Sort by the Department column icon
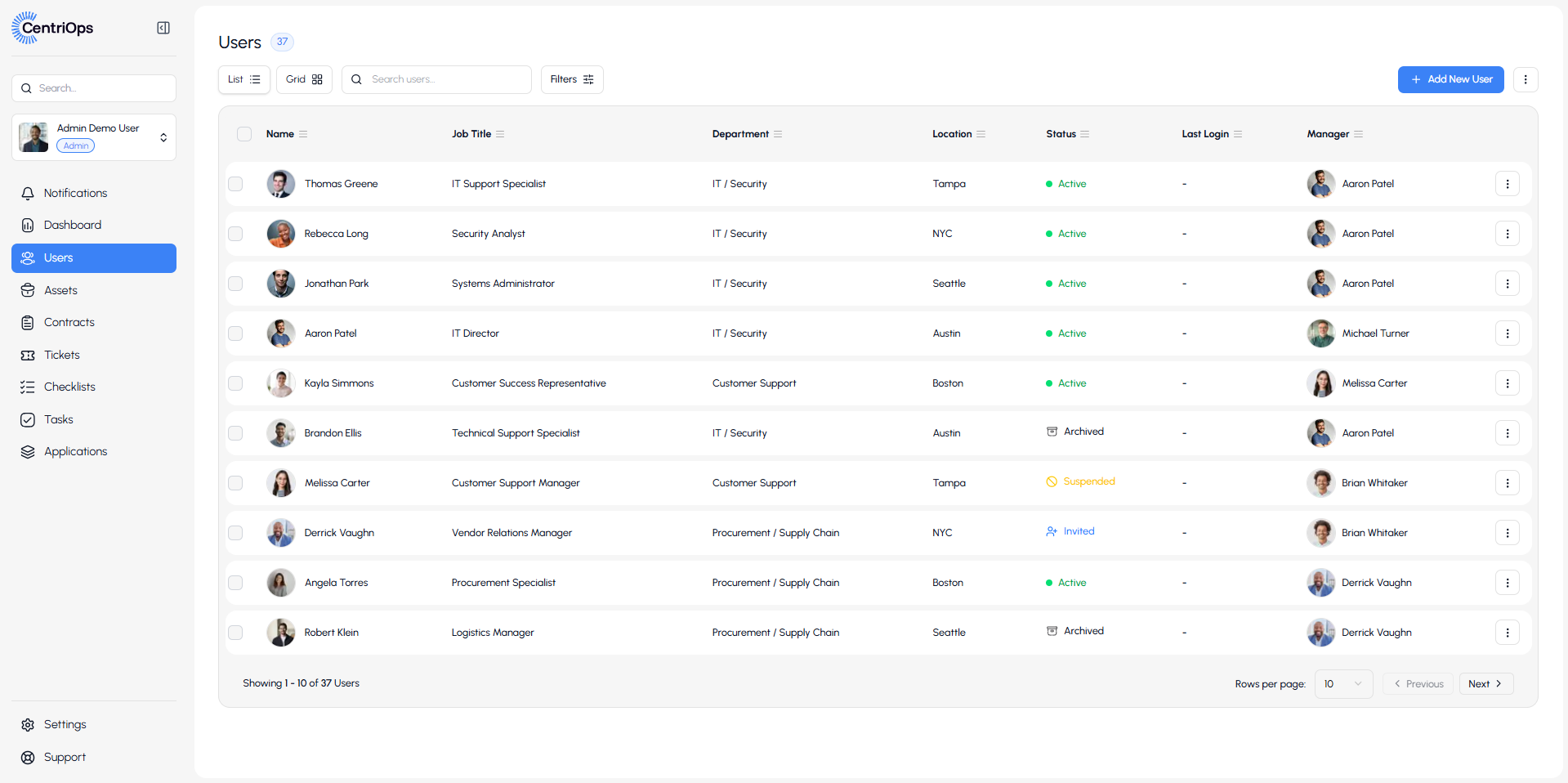This screenshot has width=1568, height=783. click(x=778, y=134)
